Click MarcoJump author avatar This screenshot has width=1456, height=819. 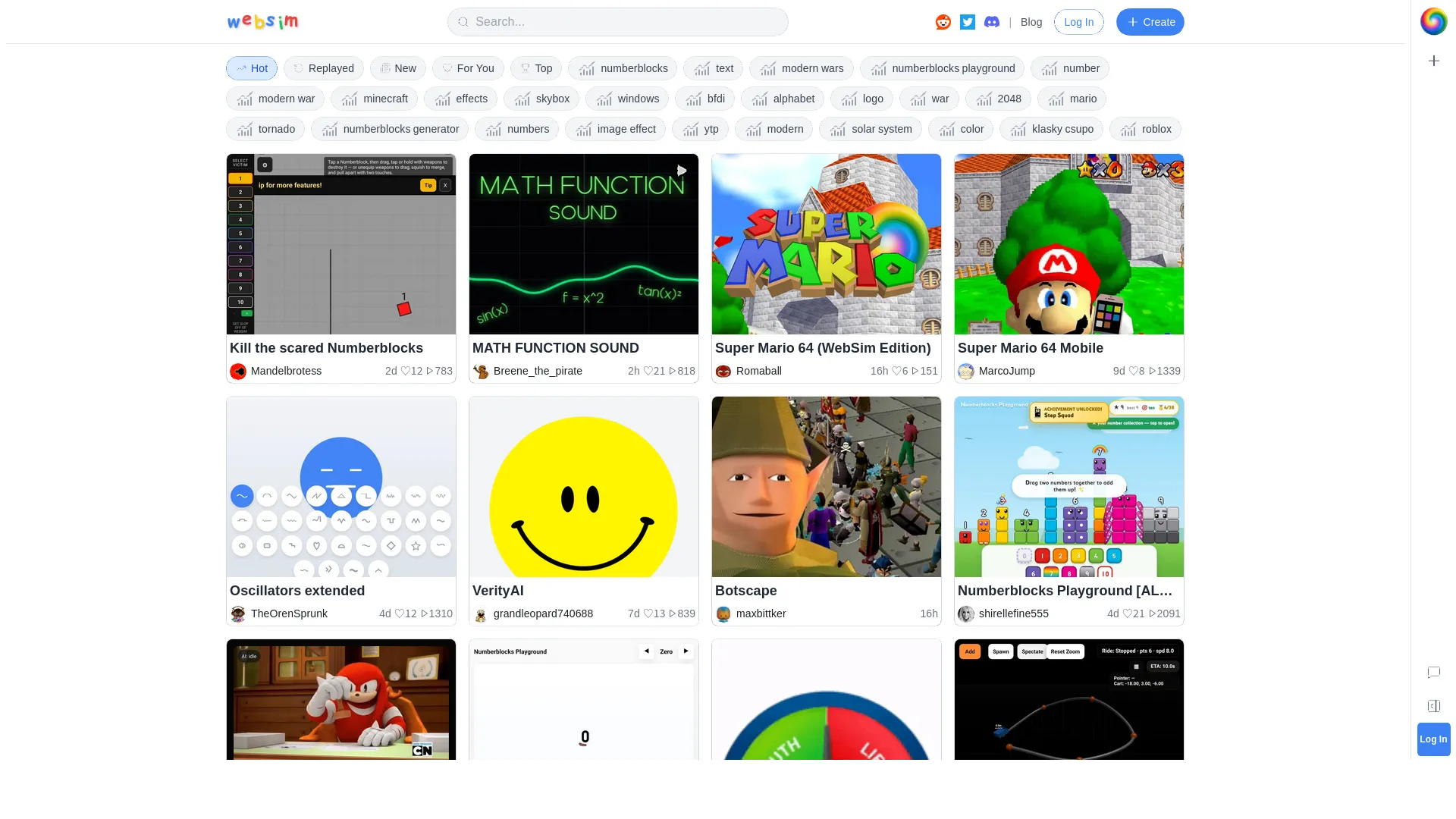(x=966, y=372)
